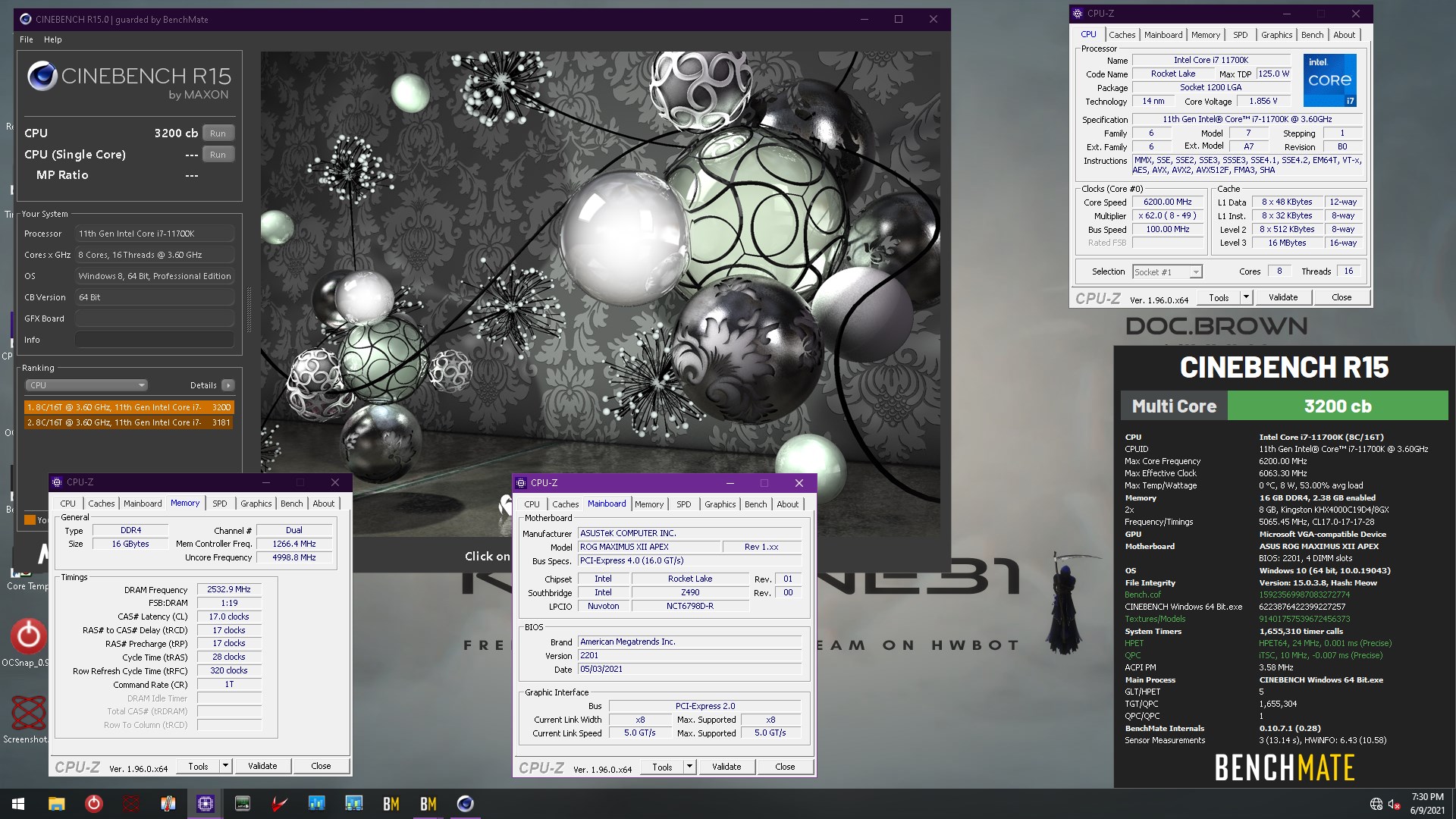Click the muted speaker tray icon

click(x=1394, y=804)
